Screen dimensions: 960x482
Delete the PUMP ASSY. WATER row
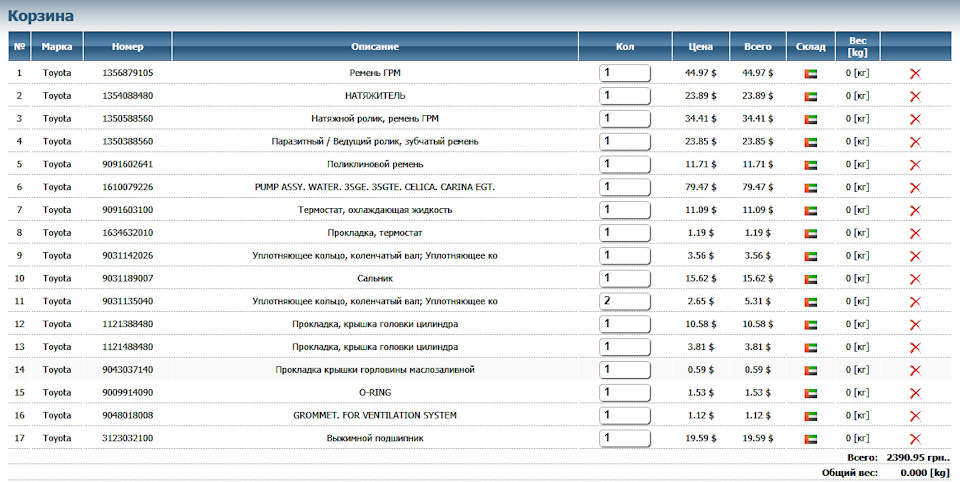click(915, 187)
